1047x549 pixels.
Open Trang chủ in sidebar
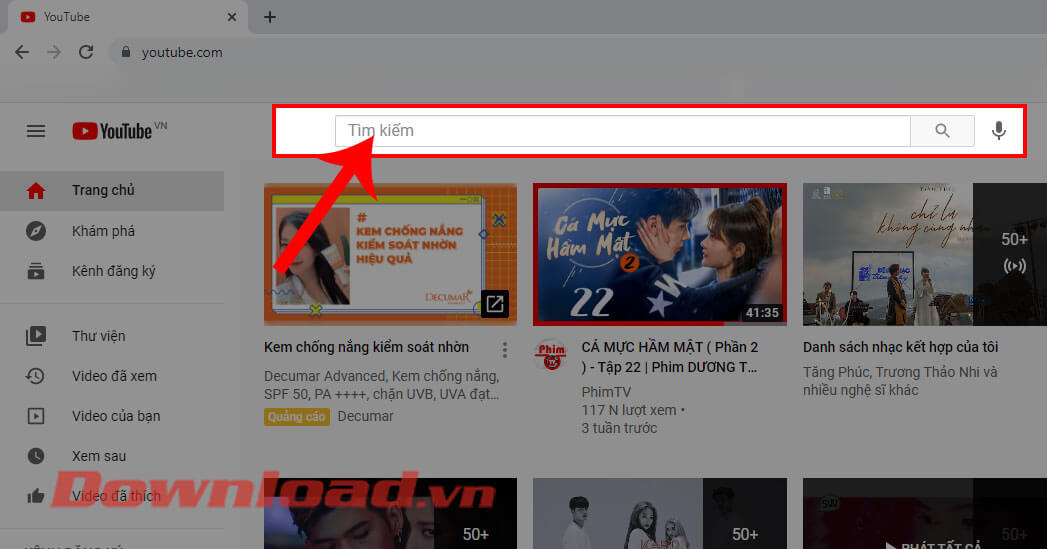pyautogui.click(x=112, y=191)
